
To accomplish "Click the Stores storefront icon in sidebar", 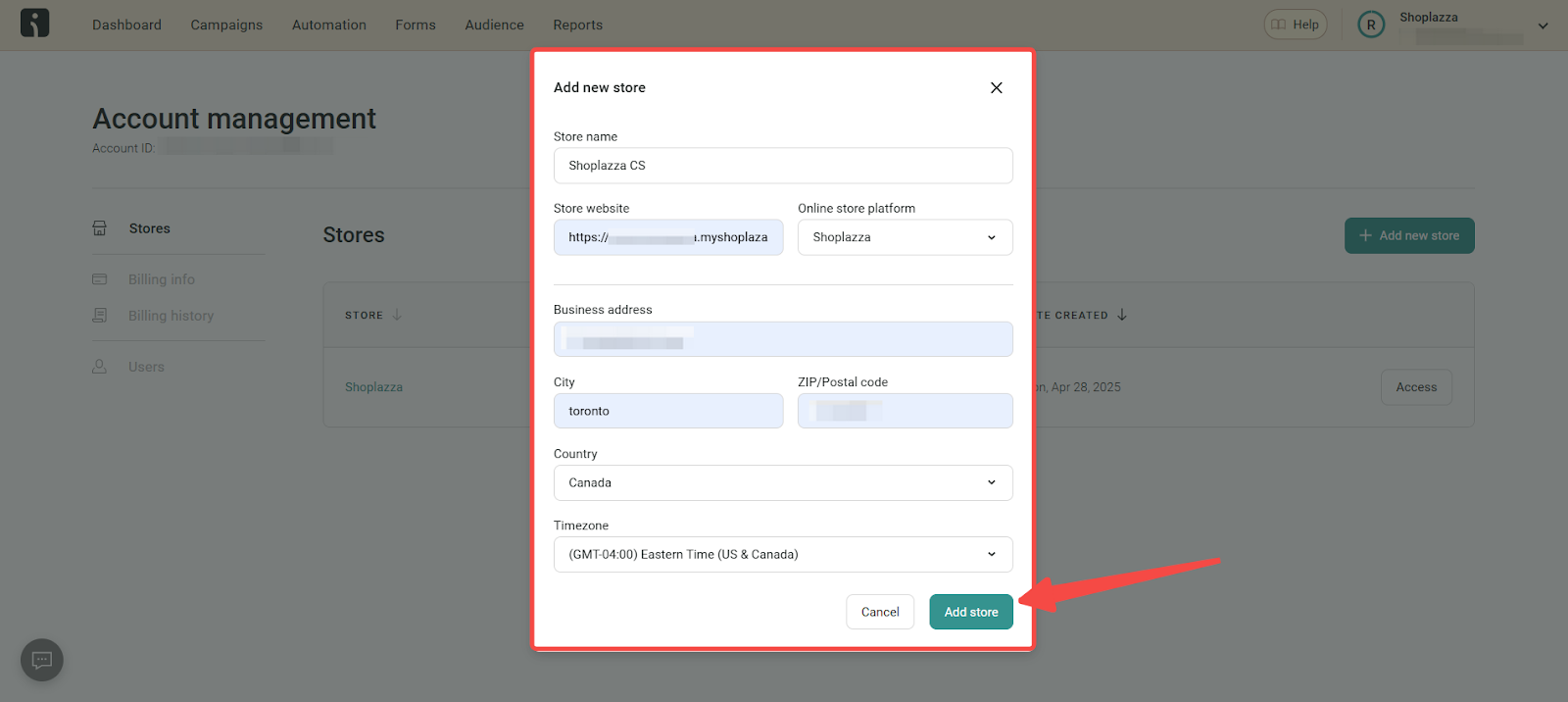I will click(x=100, y=228).
